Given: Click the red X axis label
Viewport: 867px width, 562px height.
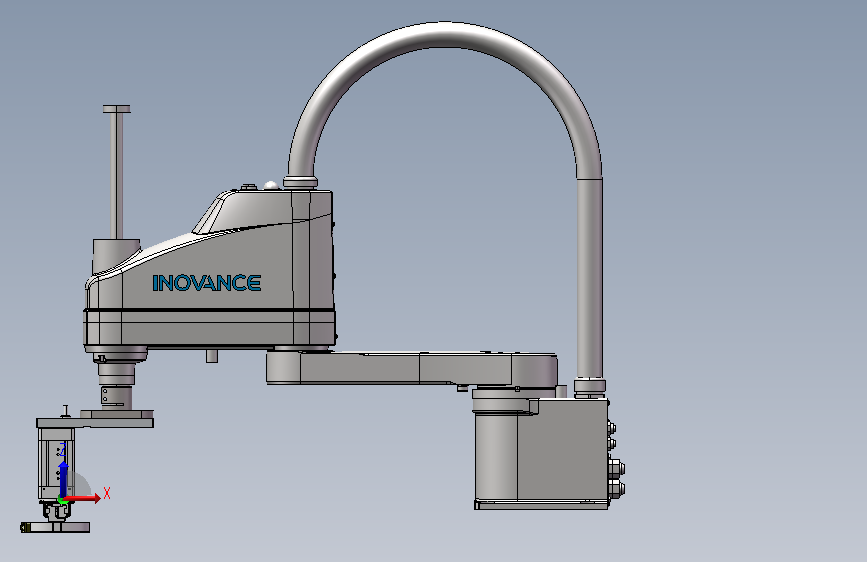Looking at the screenshot, I should pyautogui.click(x=107, y=493).
